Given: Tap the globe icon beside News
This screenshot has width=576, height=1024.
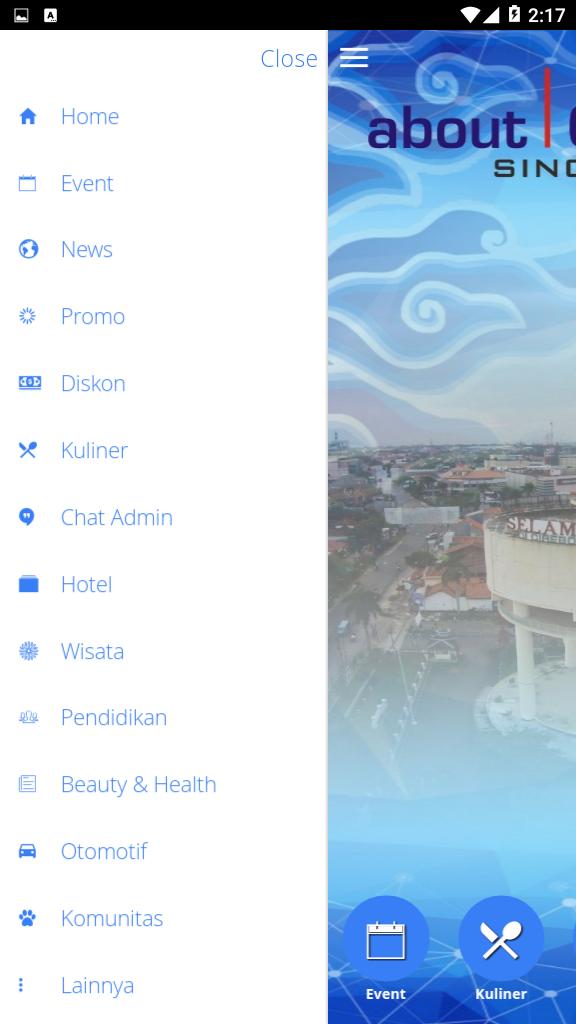Looking at the screenshot, I should click(28, 249).
